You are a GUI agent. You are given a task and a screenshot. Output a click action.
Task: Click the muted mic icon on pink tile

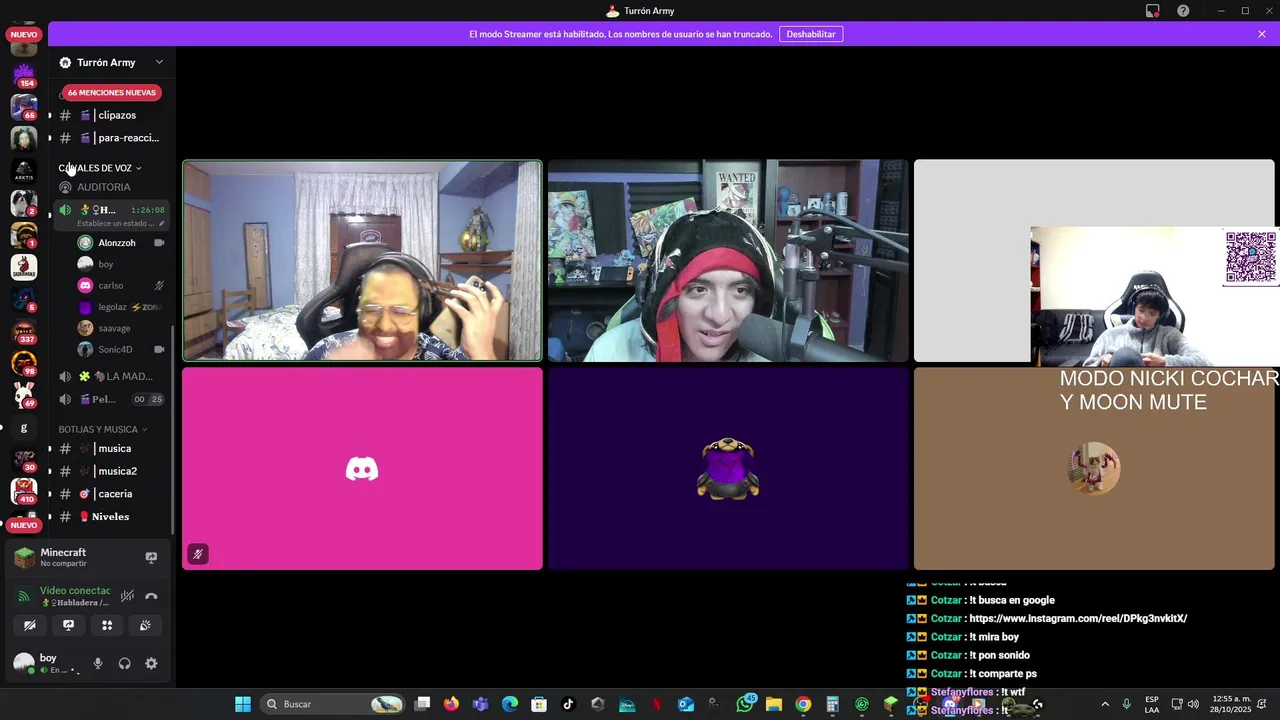point(198,554)
